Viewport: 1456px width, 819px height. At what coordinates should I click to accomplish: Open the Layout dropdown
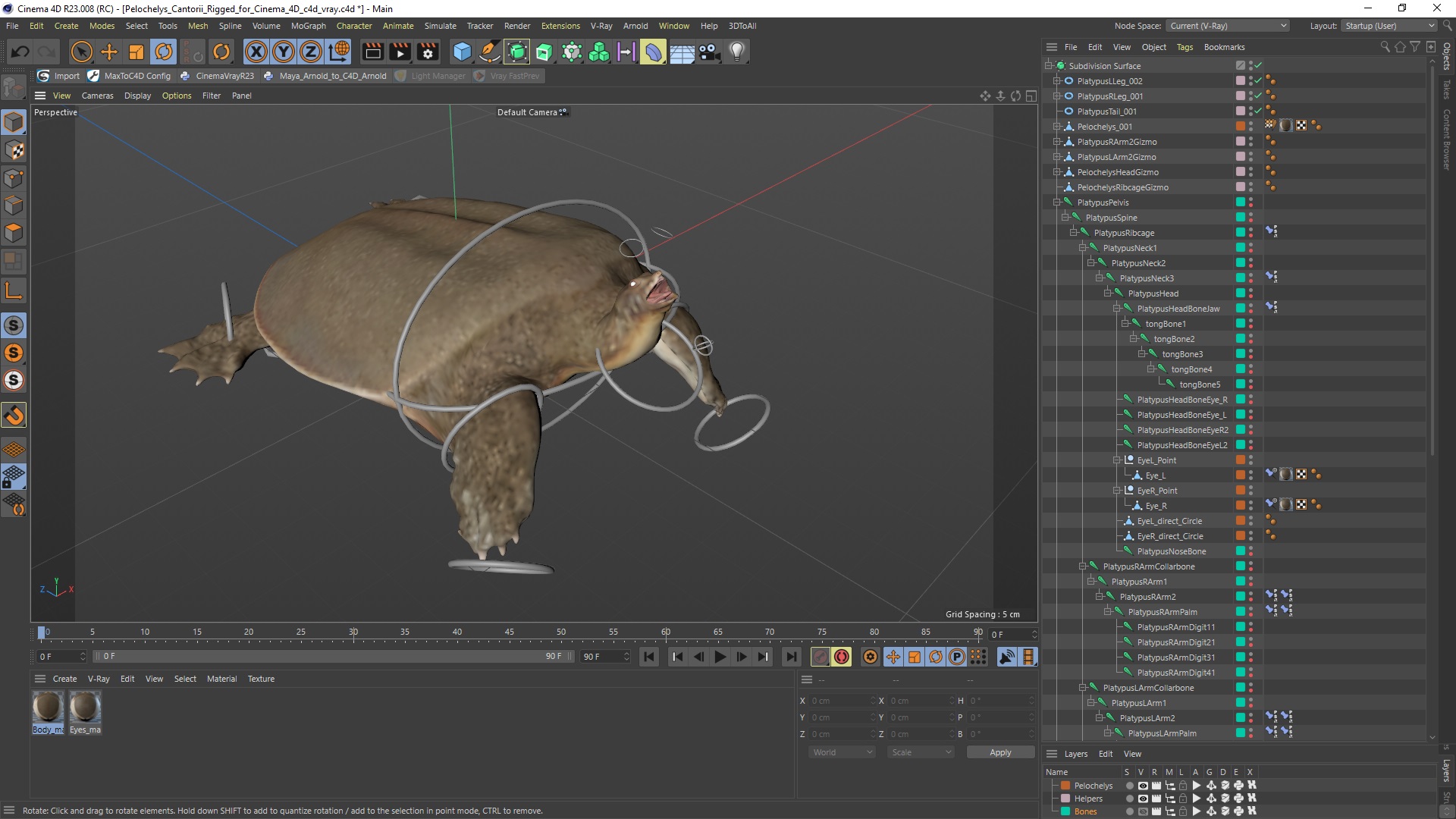click(1389, 26)
